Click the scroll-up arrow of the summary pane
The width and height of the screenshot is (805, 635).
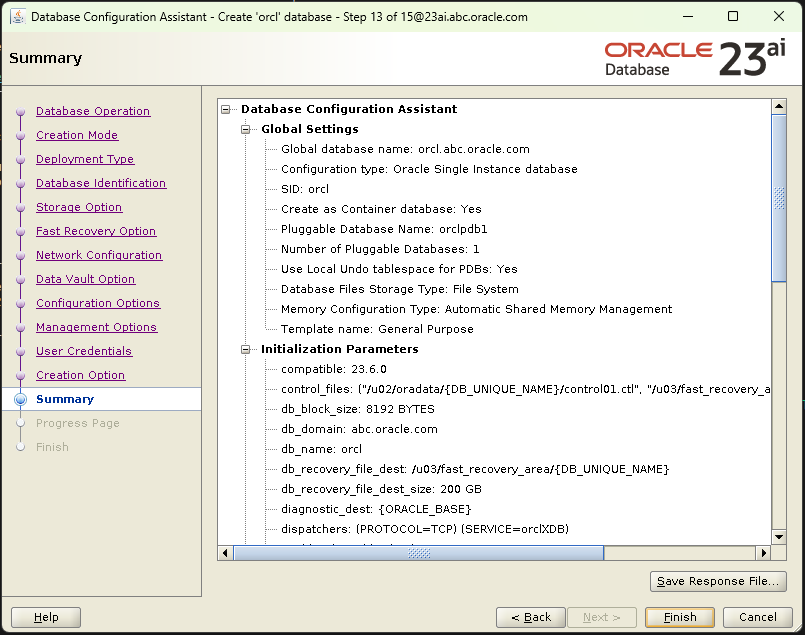point(779,104)
